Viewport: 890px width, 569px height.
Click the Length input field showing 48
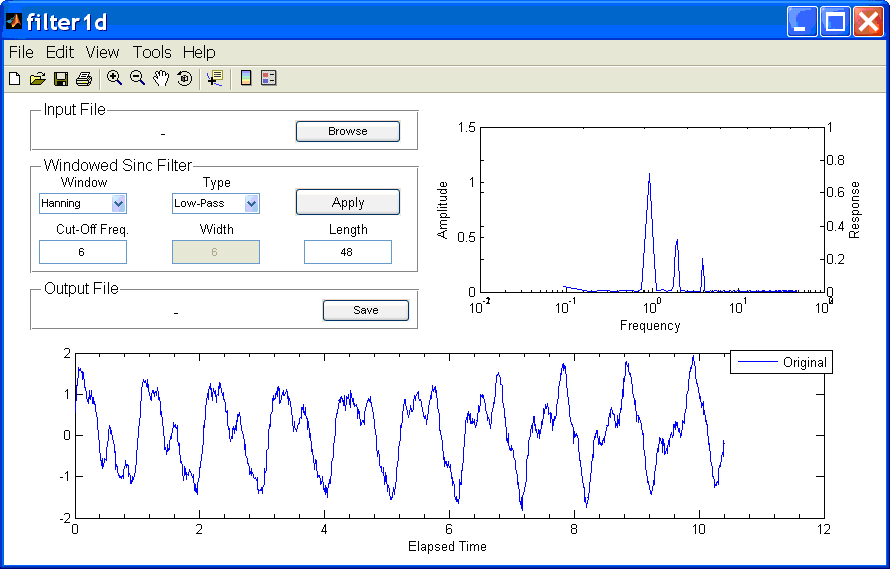pyautogui.click(x=348, y=252)
